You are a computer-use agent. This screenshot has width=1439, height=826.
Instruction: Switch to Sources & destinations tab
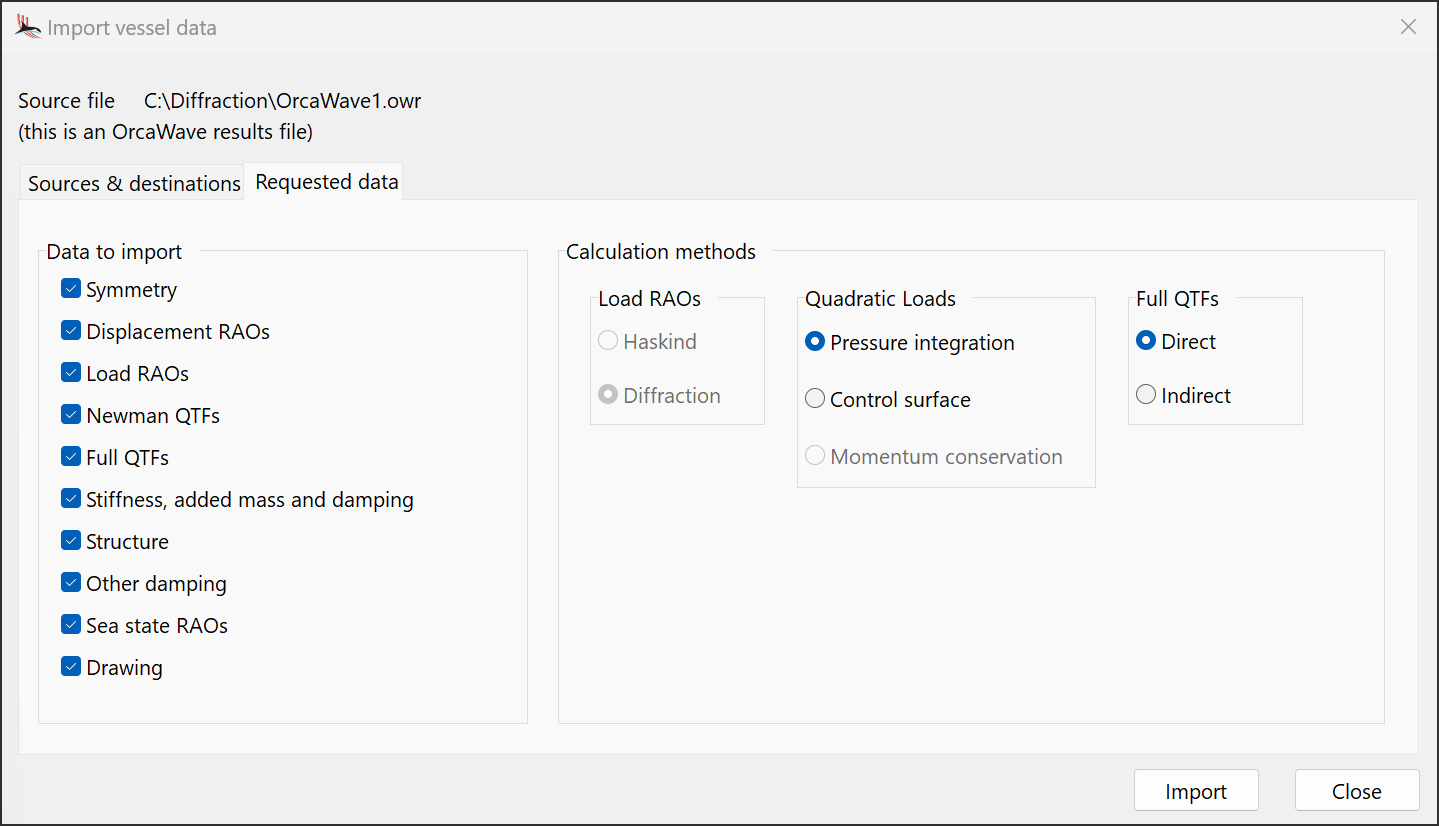(x=134, y=184)
